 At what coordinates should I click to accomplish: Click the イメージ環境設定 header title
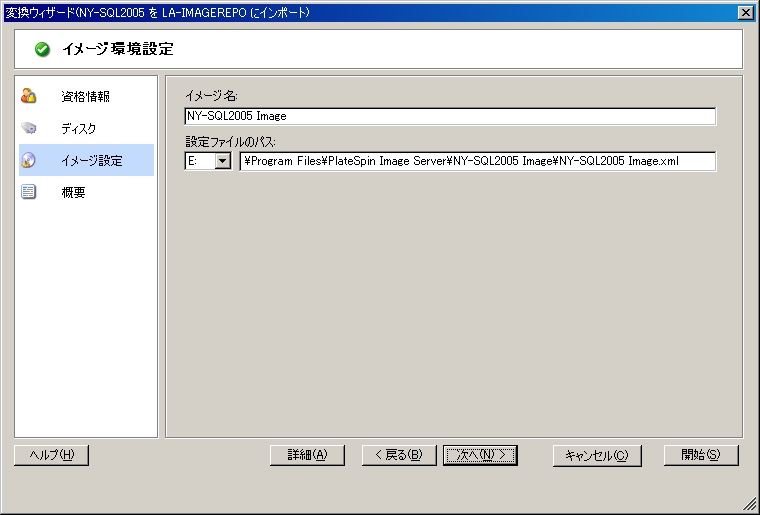coord(118,49)
